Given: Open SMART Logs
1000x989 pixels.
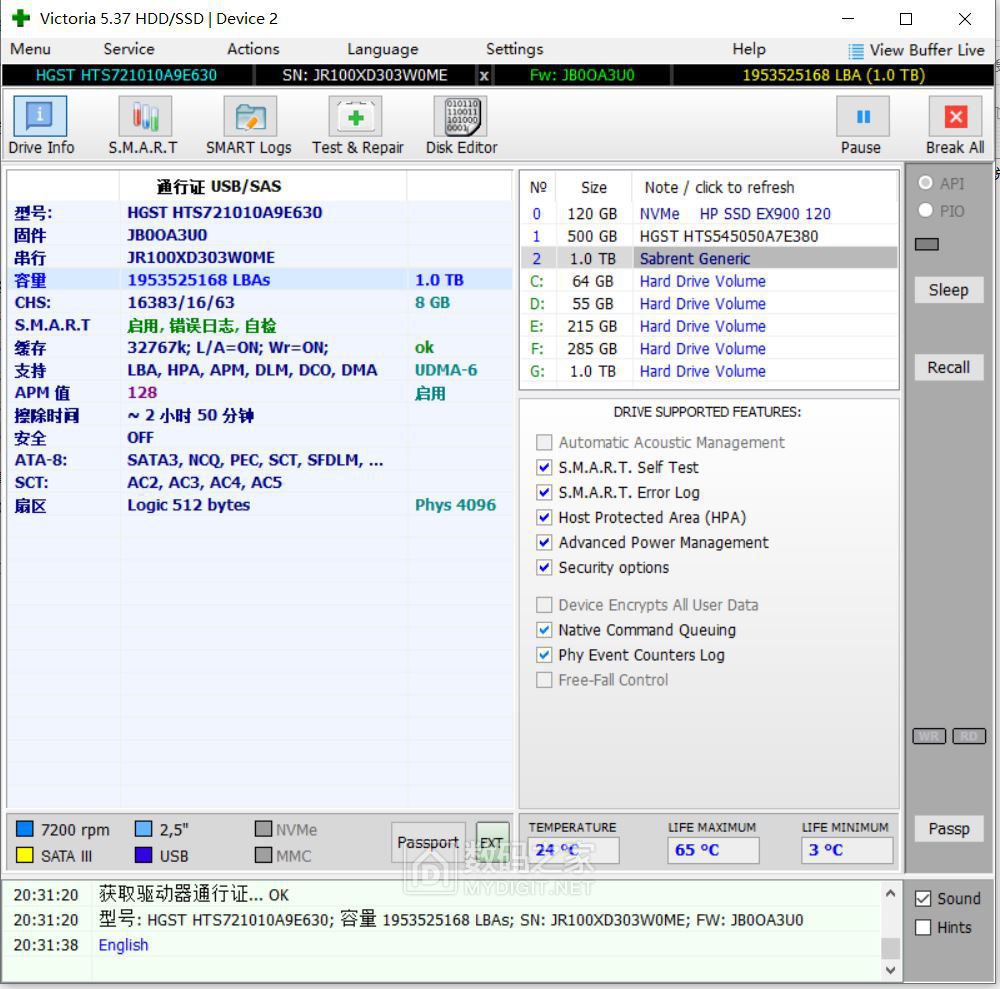Looking at the screenshot, I should [x=250, y=116].
